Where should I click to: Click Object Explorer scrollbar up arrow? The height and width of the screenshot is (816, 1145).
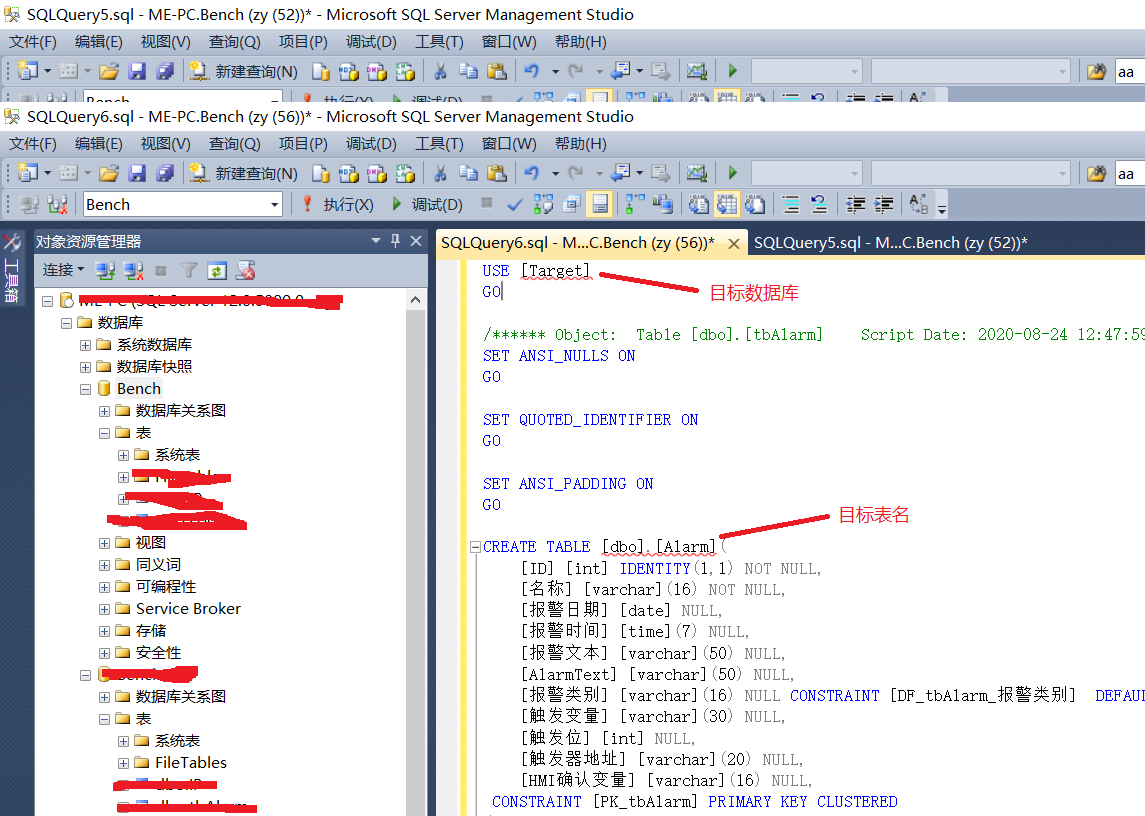coord(416,300)
